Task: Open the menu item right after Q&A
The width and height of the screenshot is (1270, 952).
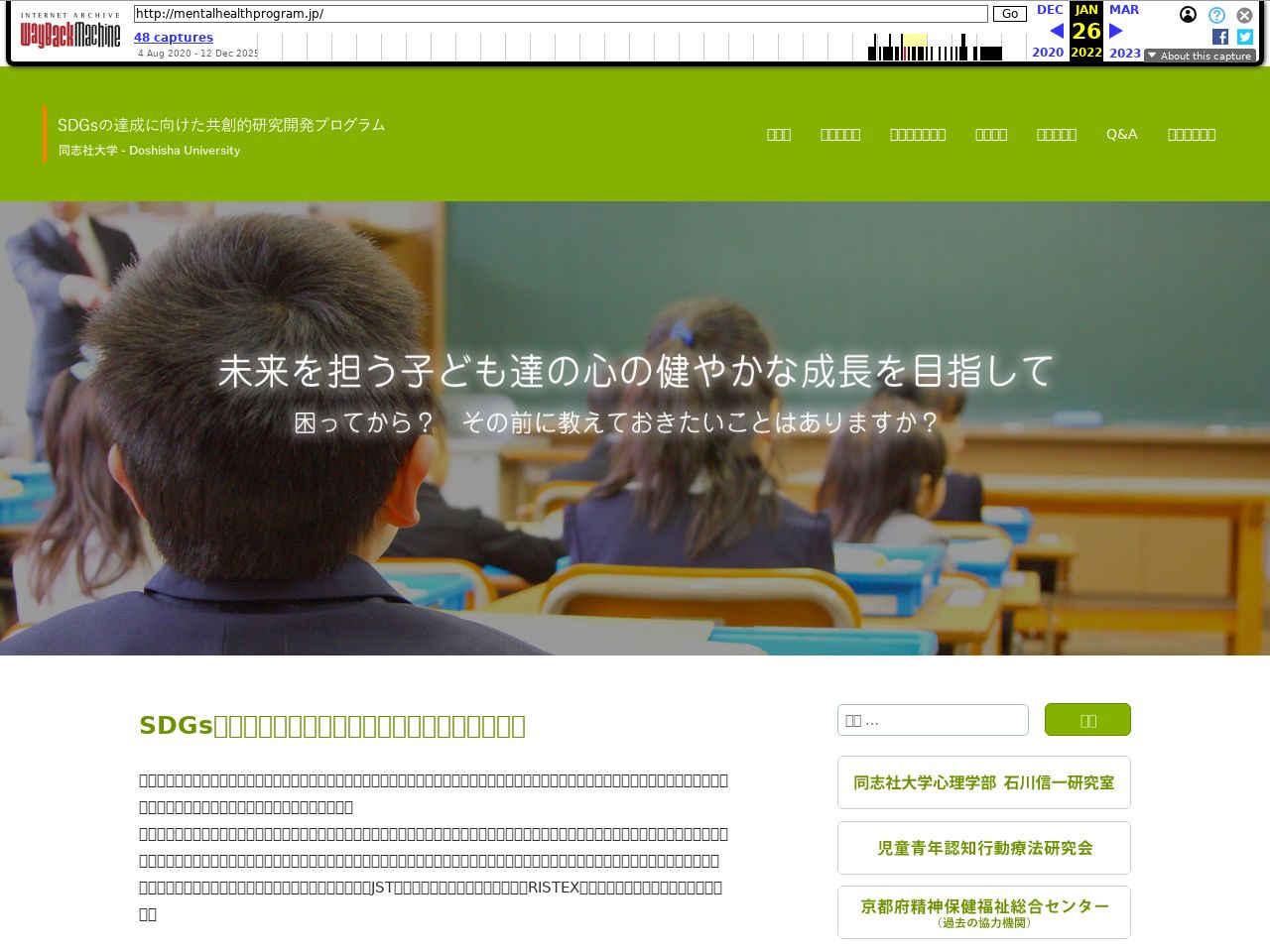Action: [1192, 134]
